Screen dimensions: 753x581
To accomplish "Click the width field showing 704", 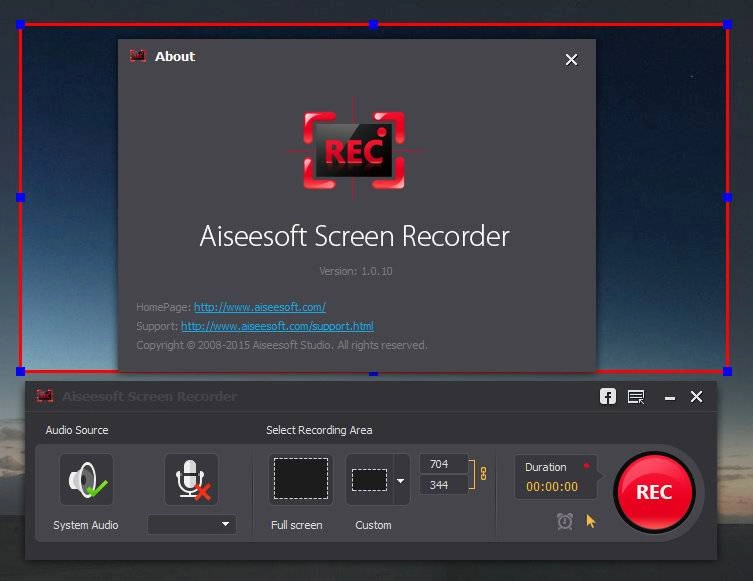I will tap(443, 464).
